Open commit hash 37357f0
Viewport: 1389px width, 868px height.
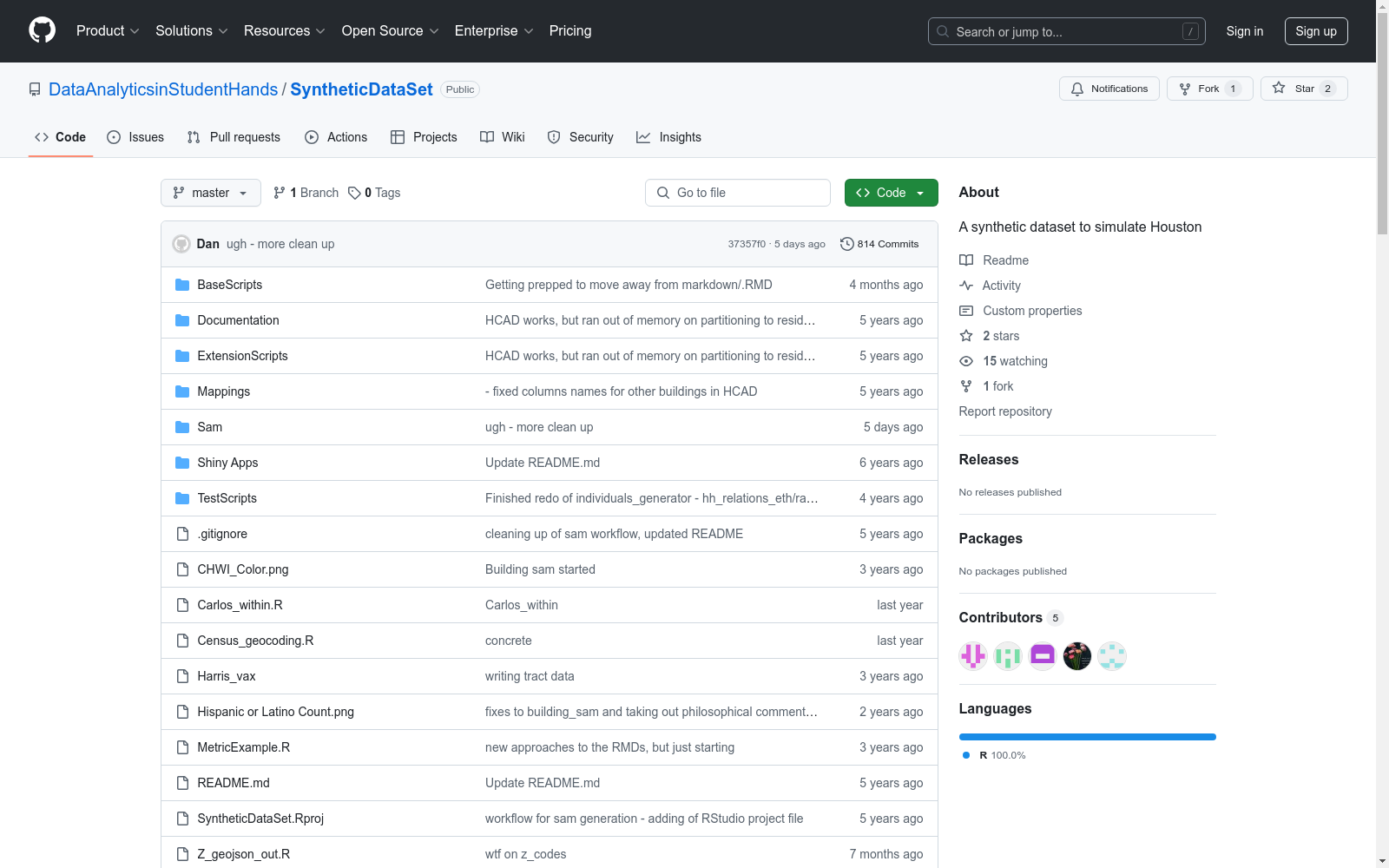[747, 244]
